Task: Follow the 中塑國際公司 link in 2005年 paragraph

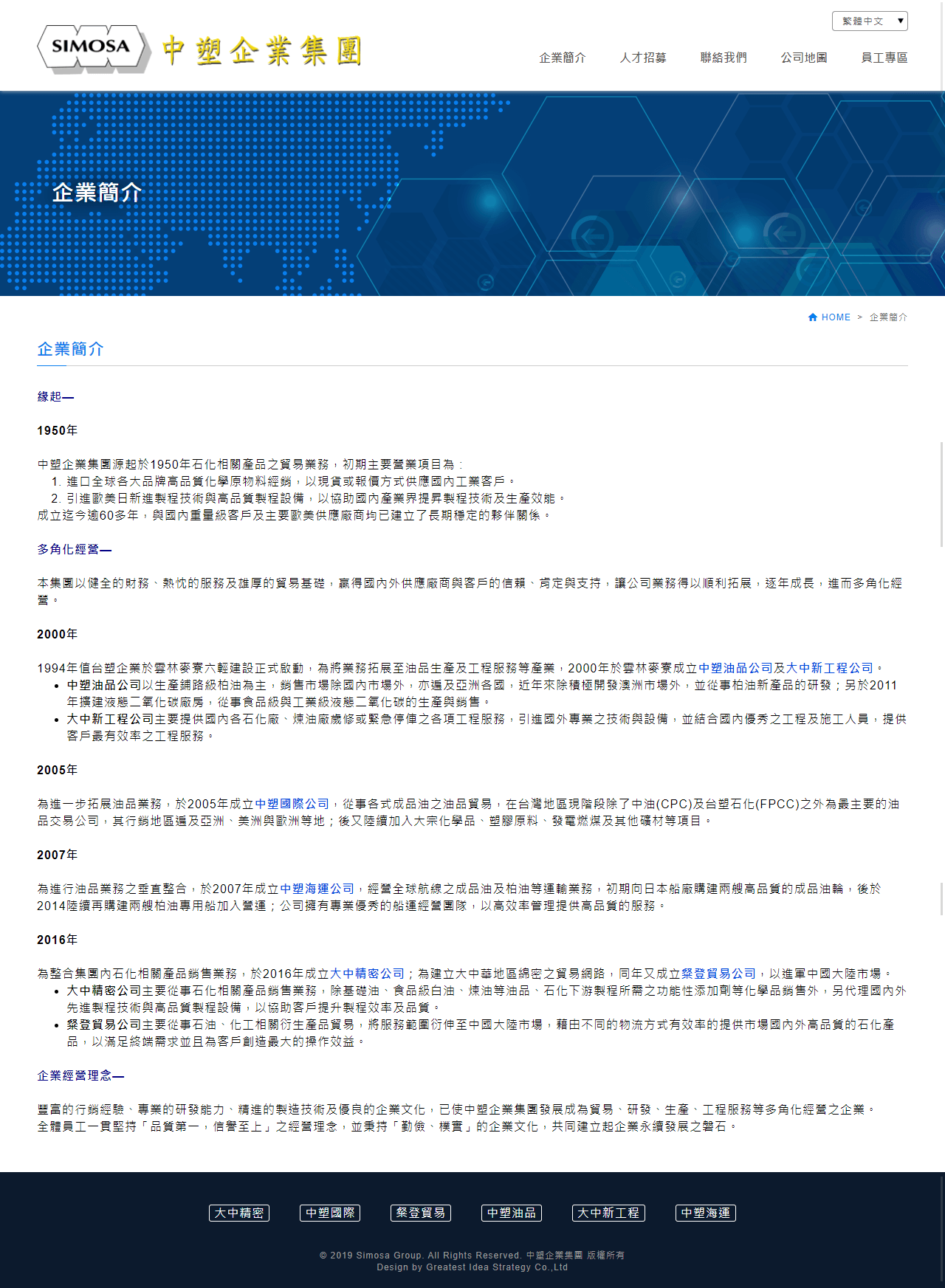Action: (292, 804)
